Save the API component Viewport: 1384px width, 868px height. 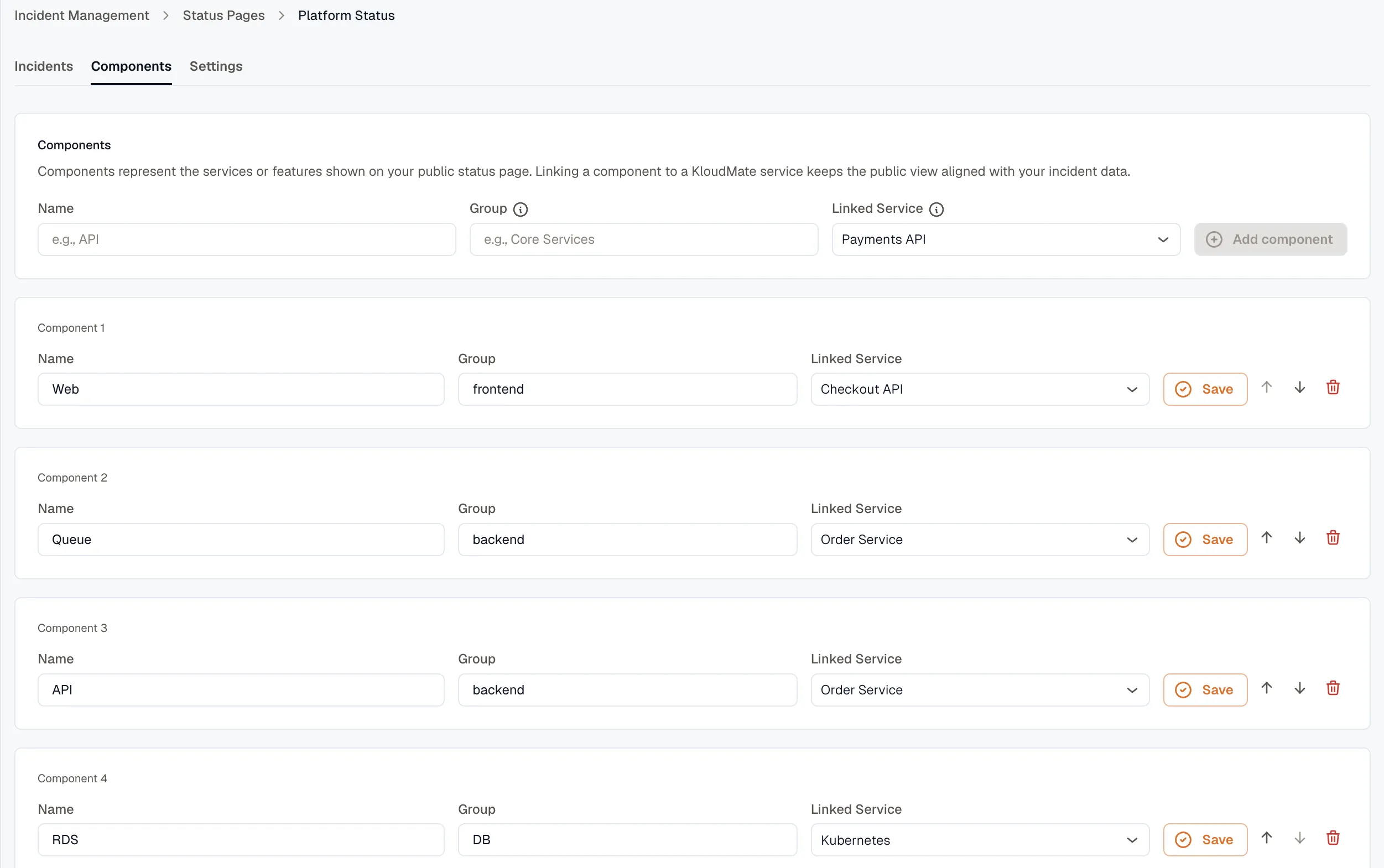pyautogui.click(x=1205, y=690)
